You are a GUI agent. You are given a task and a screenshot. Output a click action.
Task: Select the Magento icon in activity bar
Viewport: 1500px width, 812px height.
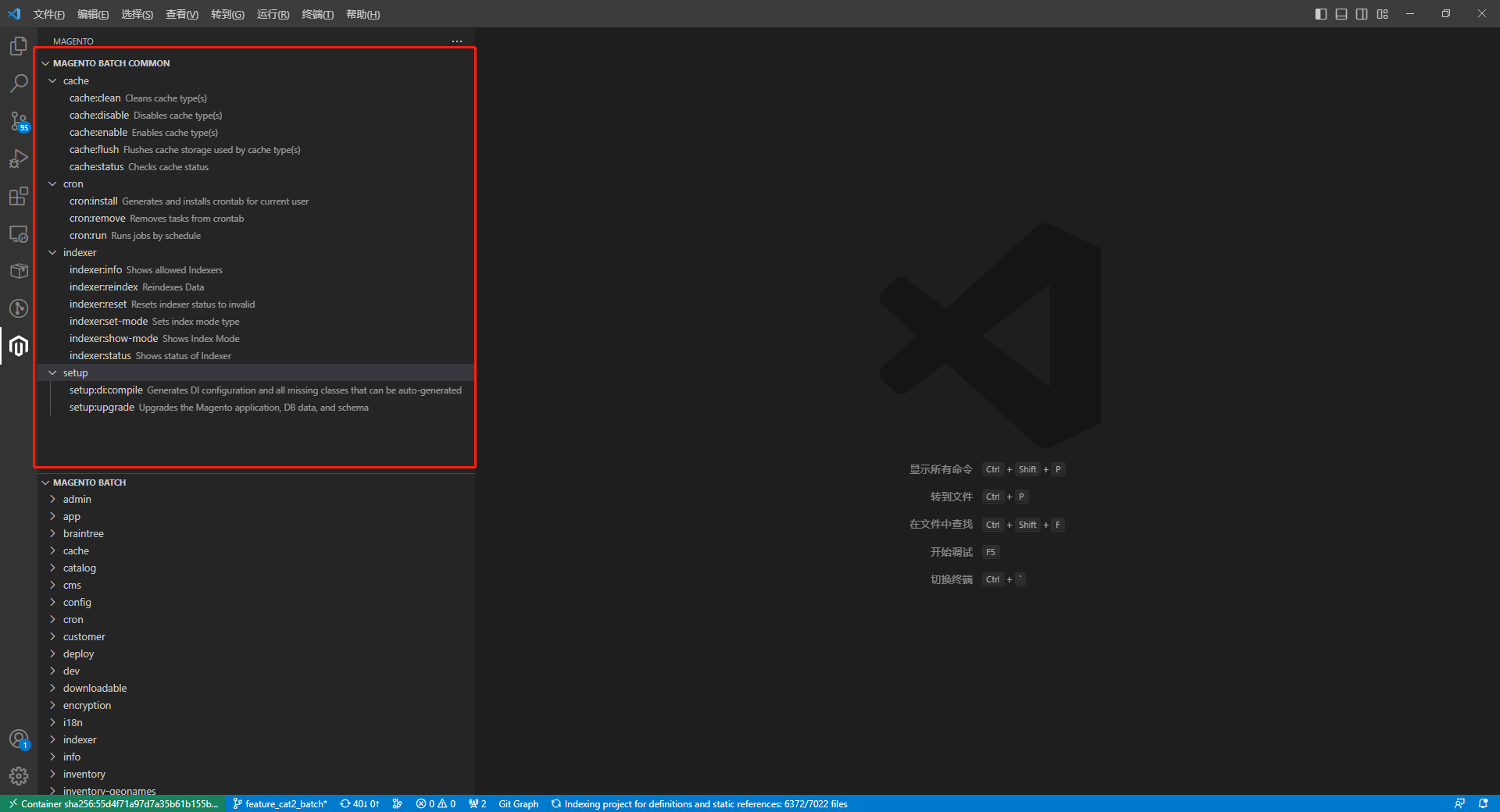coord(19,346)
